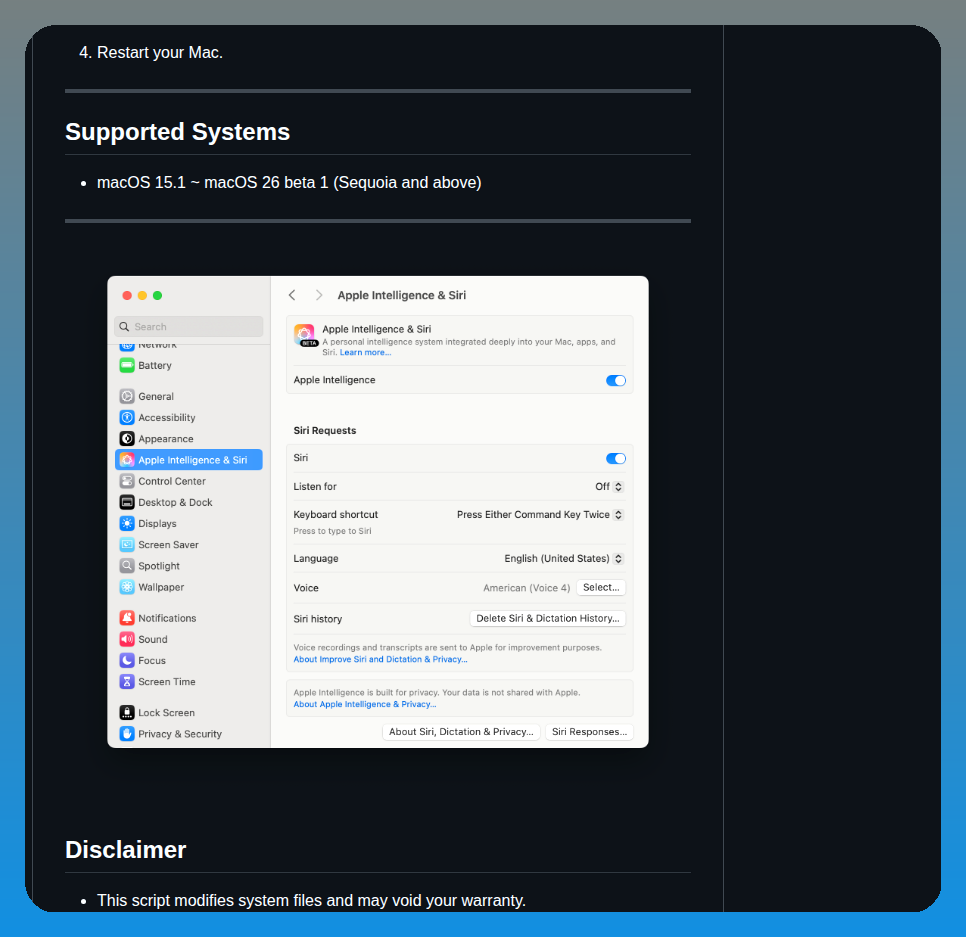Click the Battery icon in the sidebar
Screen dimensions: 966x937
pyautogui.click(x=127, y=365)
